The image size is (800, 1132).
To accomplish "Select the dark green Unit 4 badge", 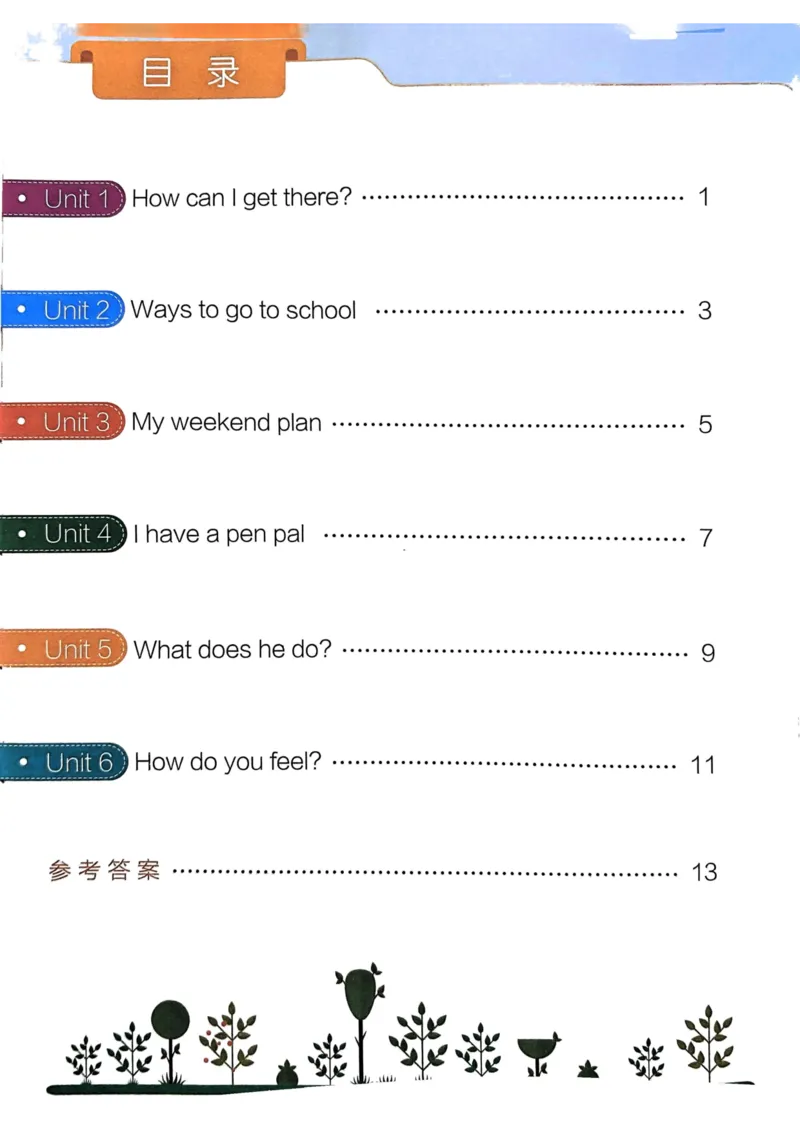I will coord(65,534).
